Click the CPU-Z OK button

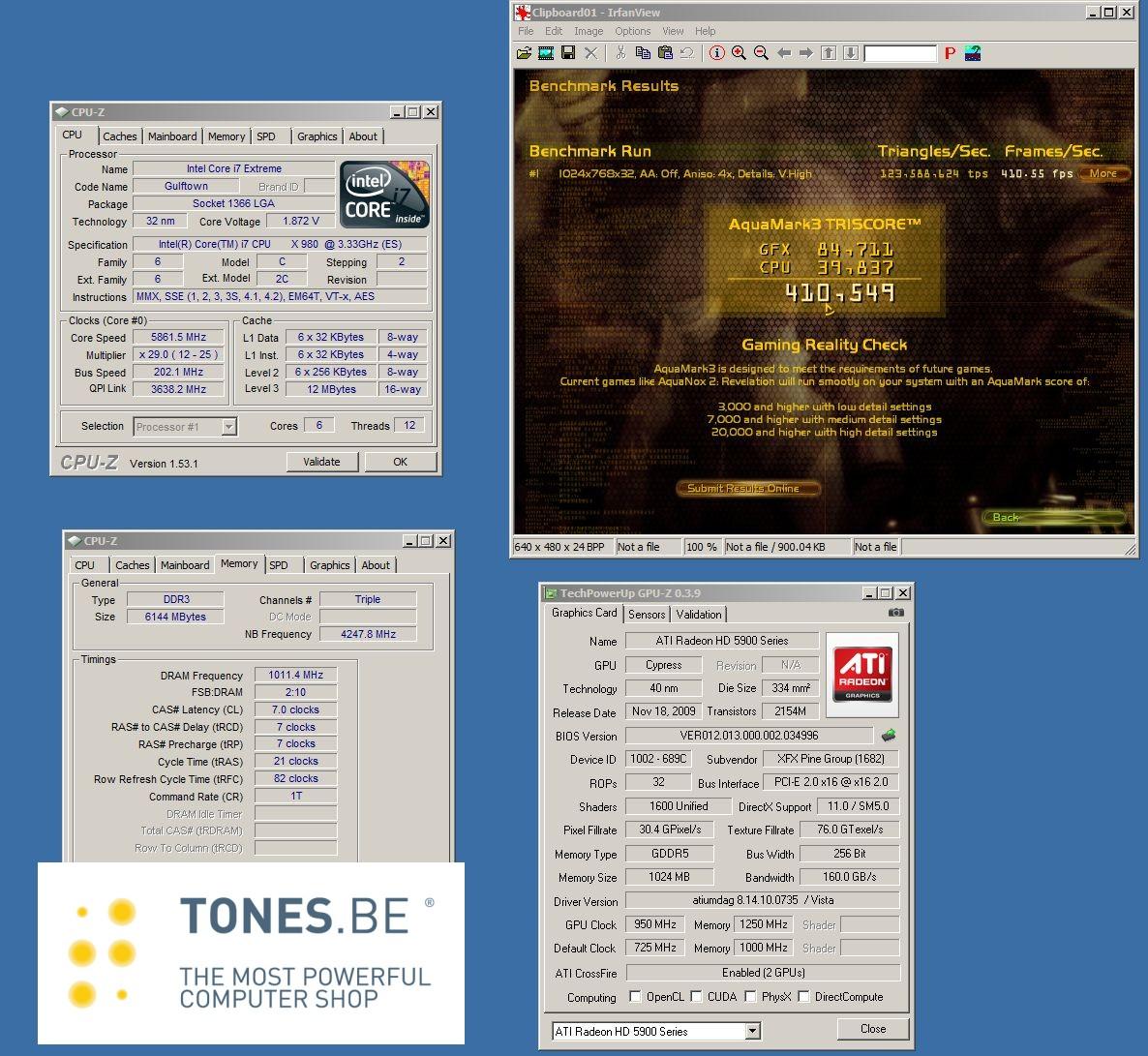[401, 462]
